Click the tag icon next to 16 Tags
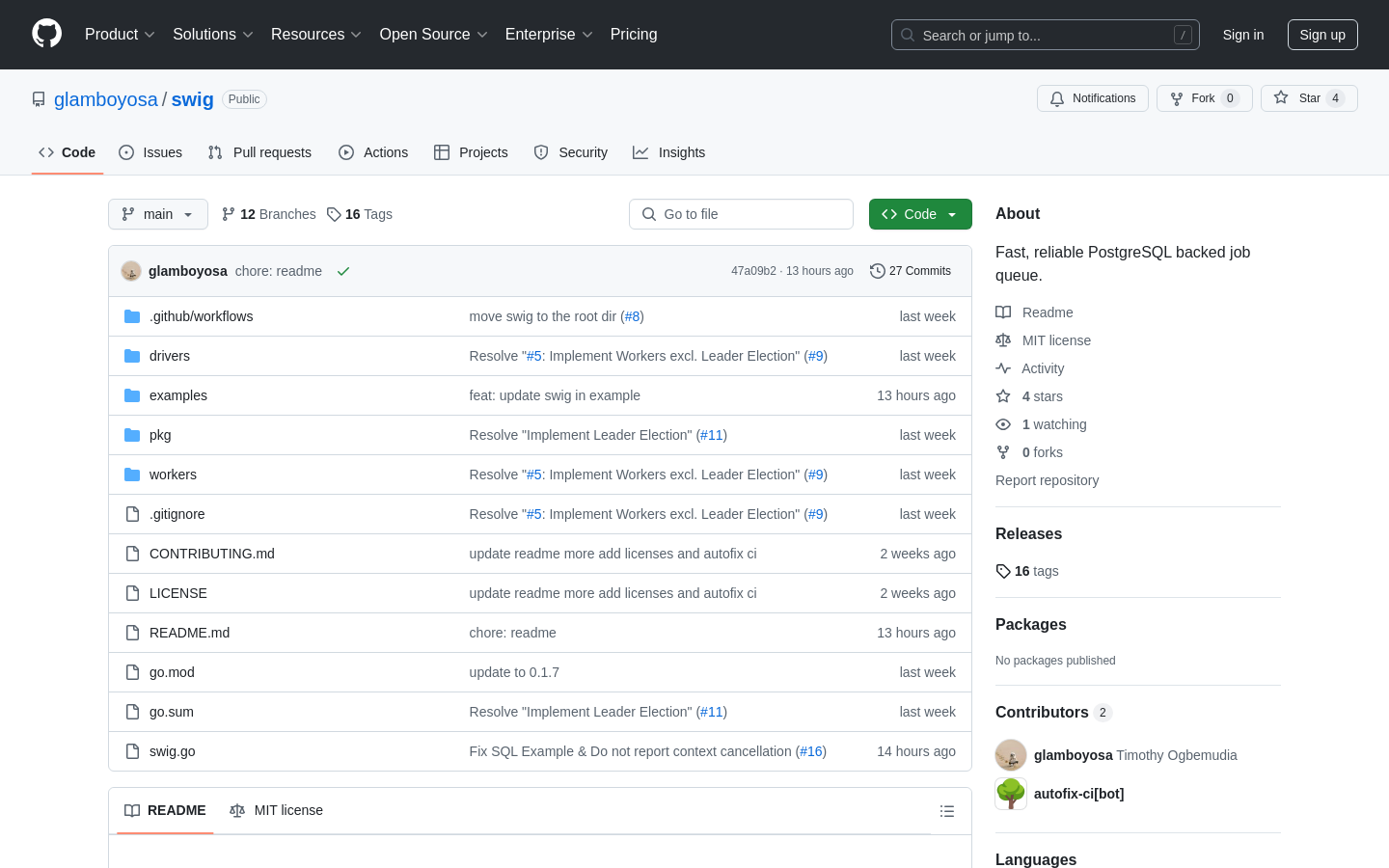 pyautogui.click(x=334, y=214)
